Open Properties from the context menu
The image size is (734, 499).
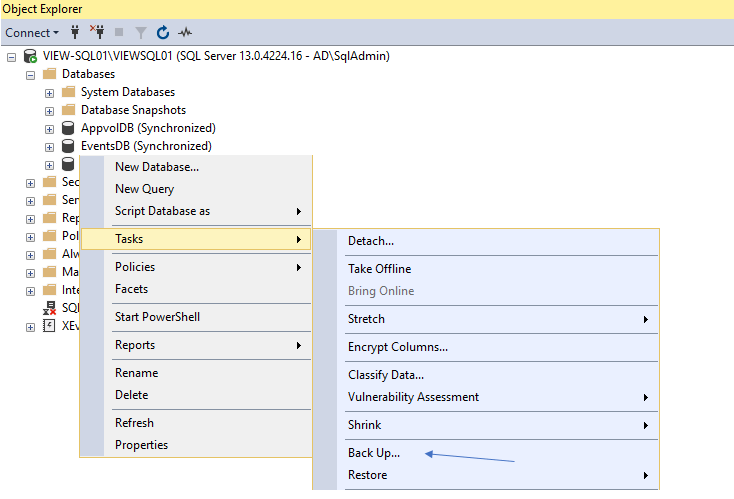(x=141, y=445)
